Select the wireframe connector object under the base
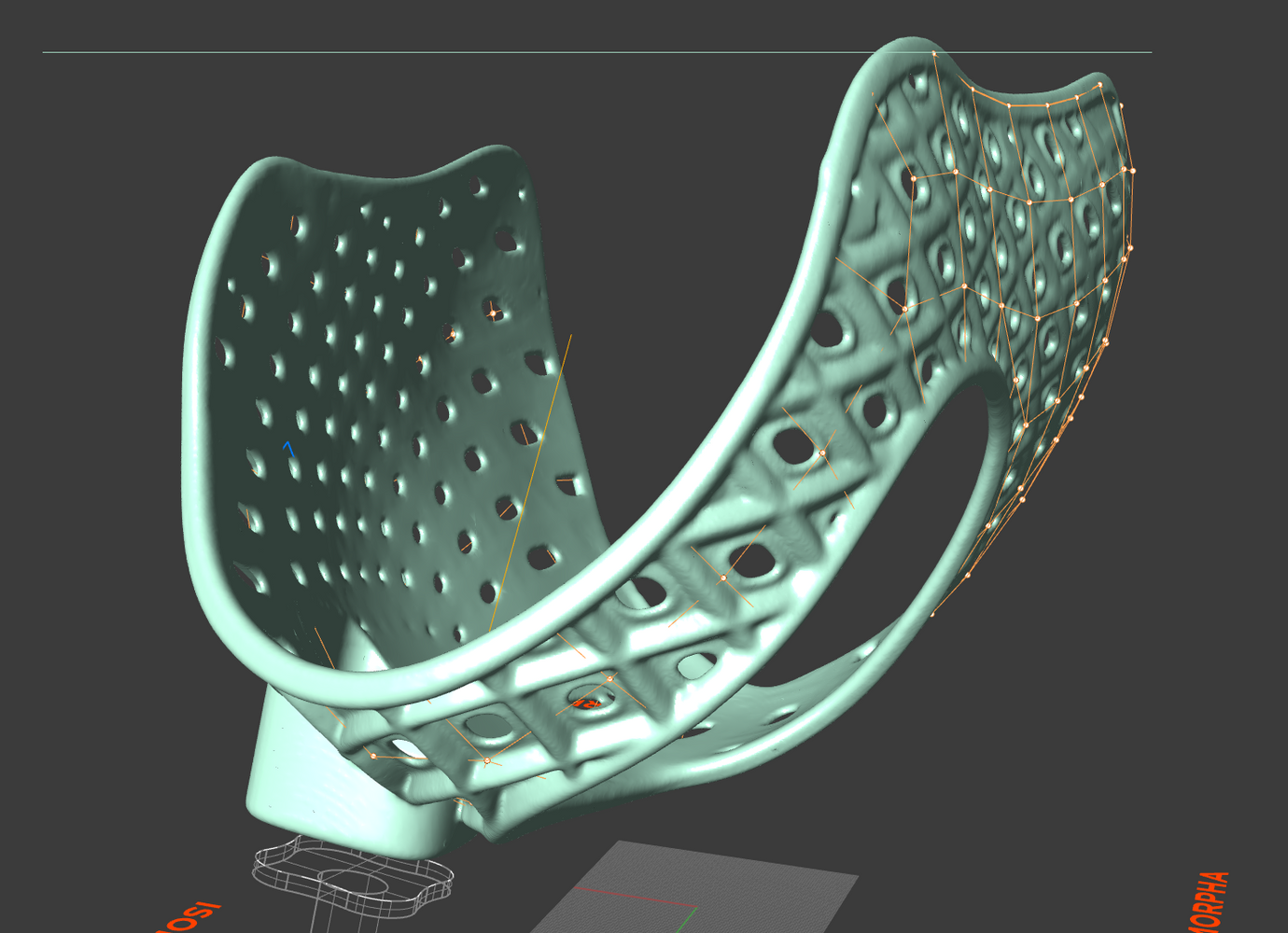 353,877
